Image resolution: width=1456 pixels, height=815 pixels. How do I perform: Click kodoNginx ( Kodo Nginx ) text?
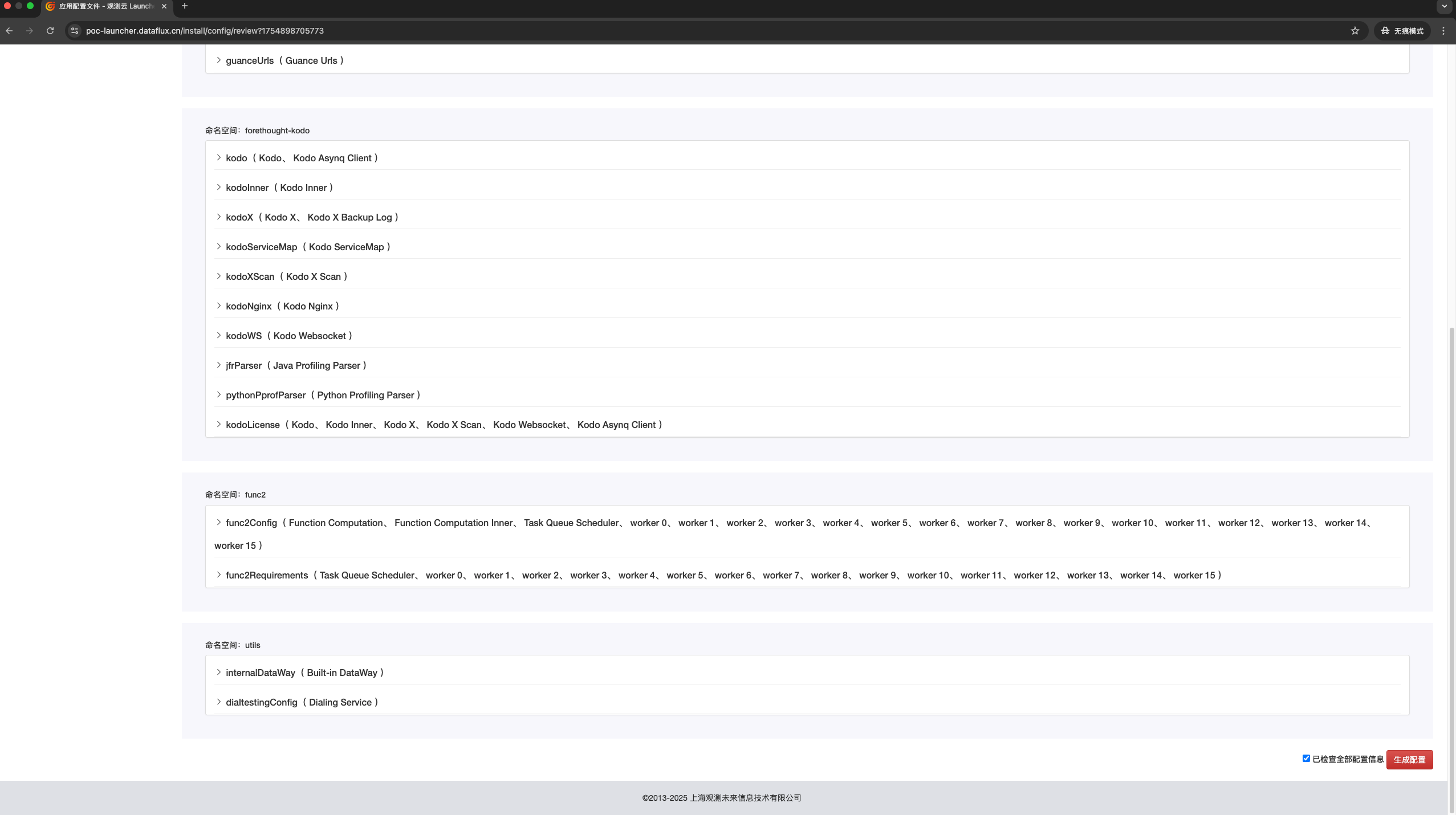[283, 306]
